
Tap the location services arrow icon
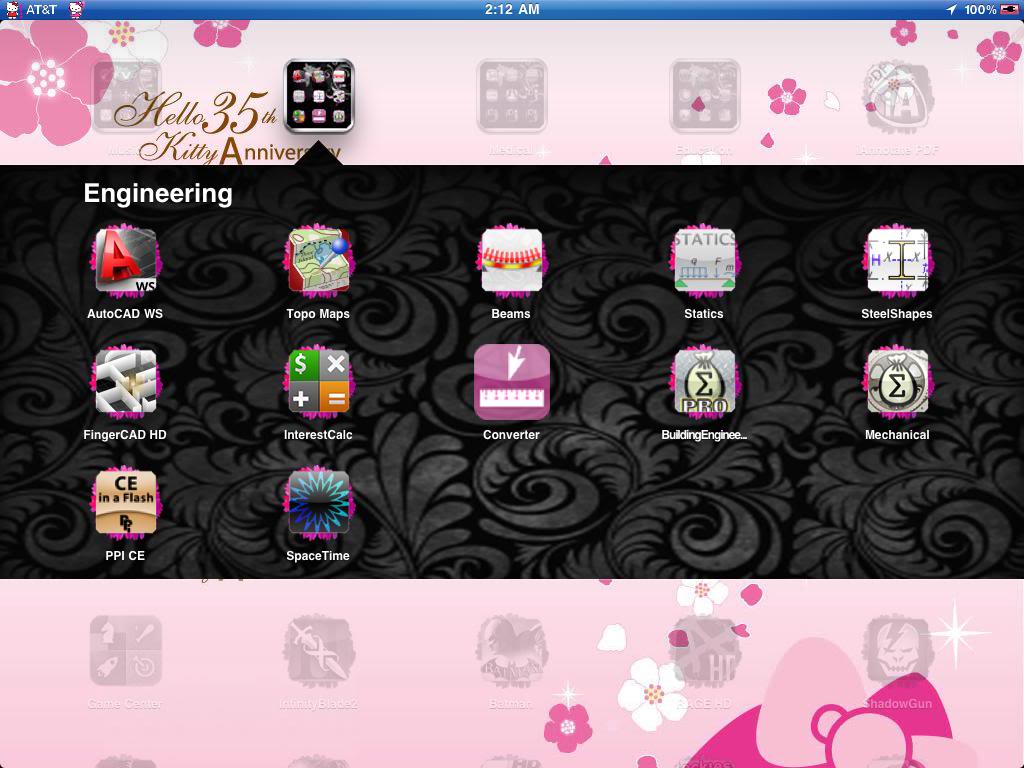pyautogui.click(x=952, y=9)
